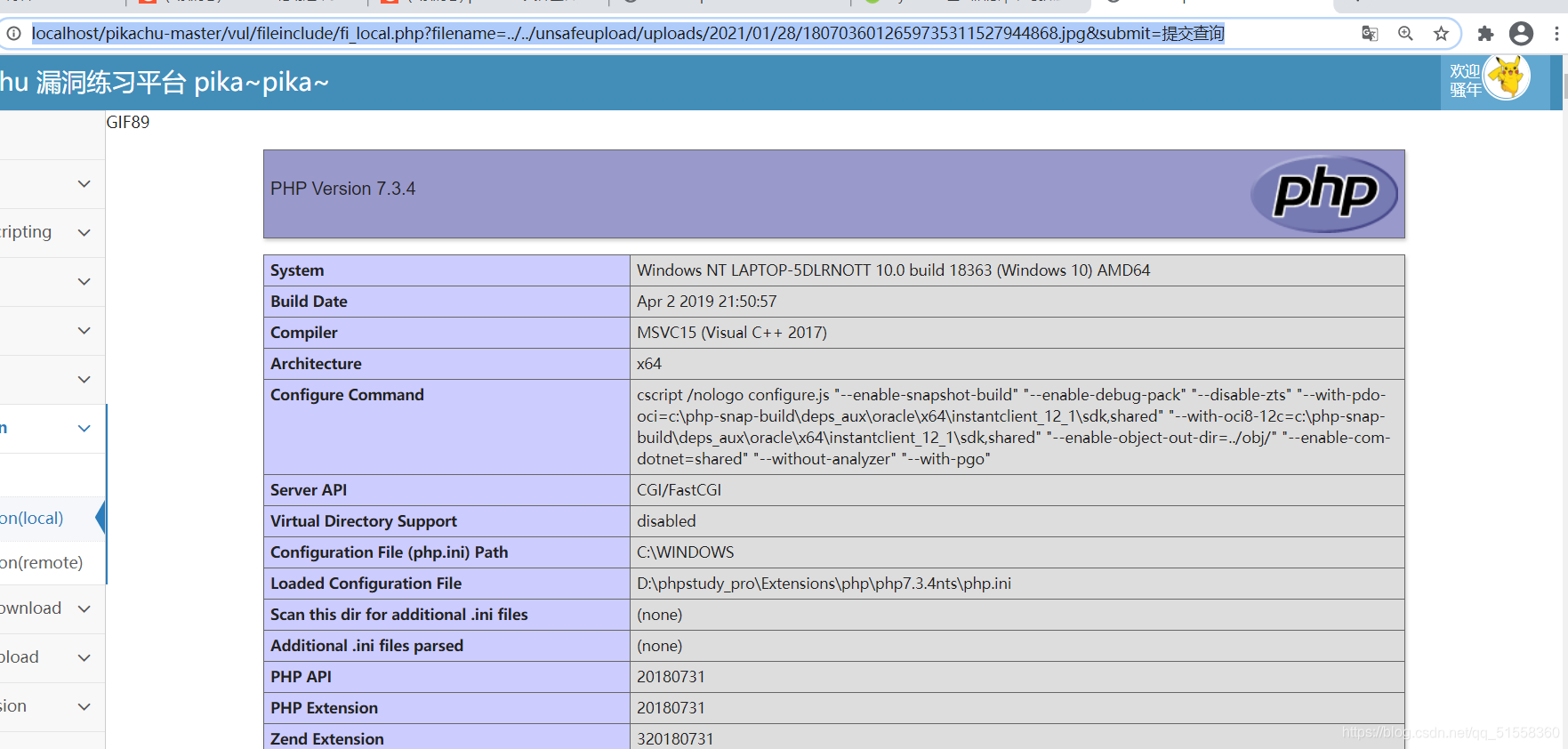Click the C:\WINDOWS value
Viewport: 1568px width, 749px height.
tap(685, 552)
